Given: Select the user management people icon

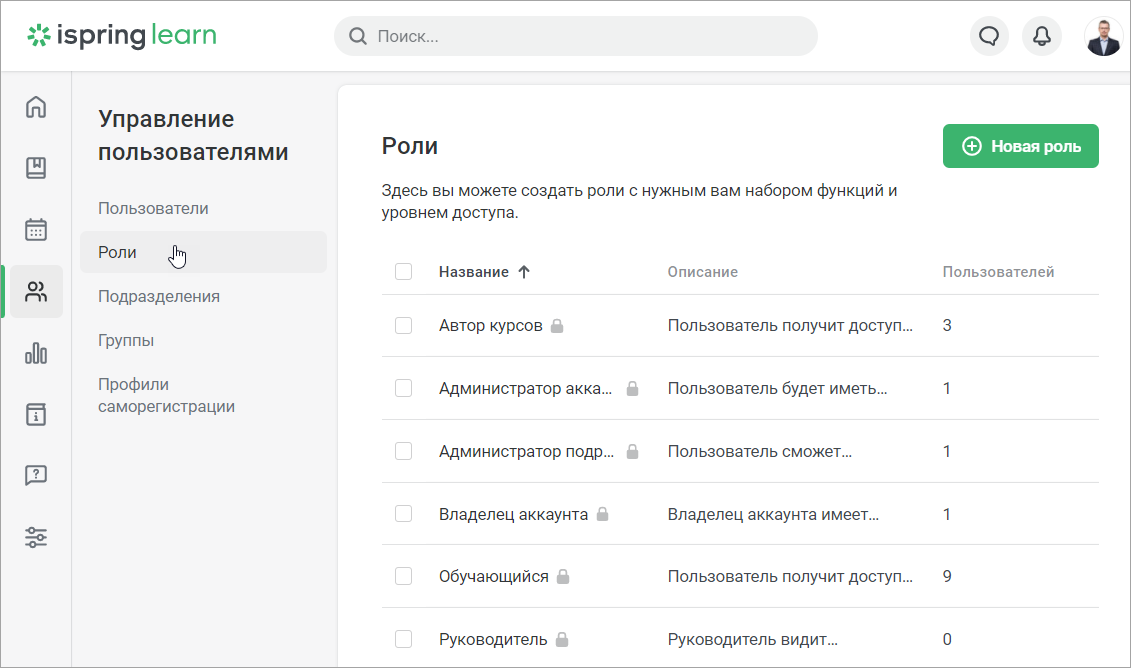Looking at the screenshot, I should coord(36,291).
